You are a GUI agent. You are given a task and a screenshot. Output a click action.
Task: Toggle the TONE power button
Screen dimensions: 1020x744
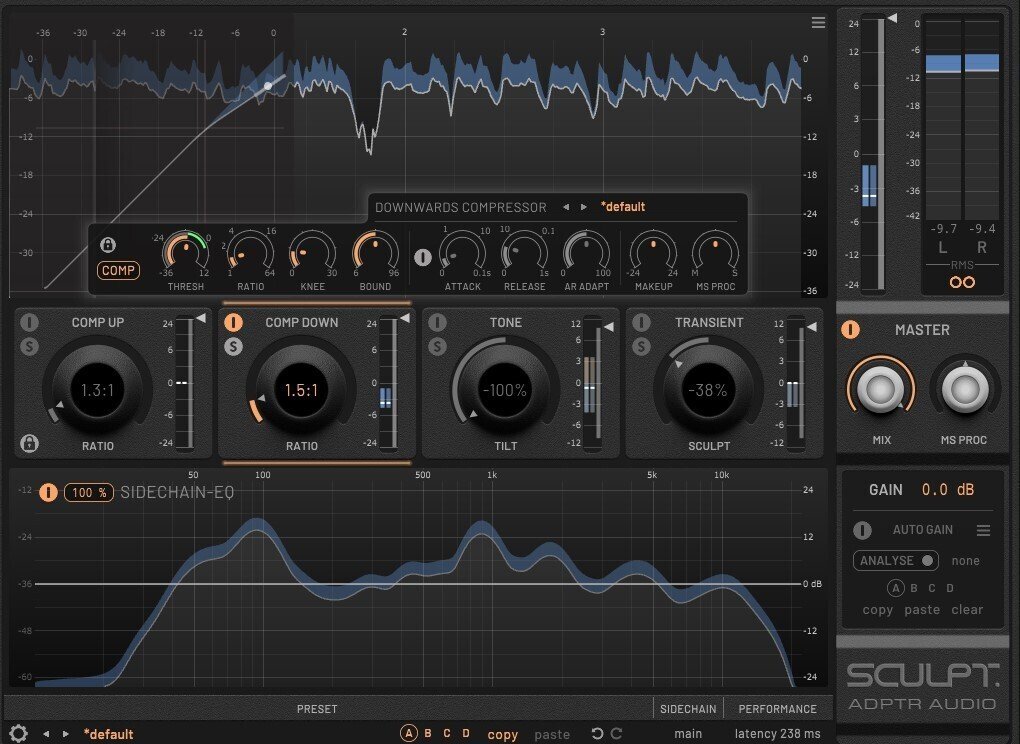click(437, 322)
